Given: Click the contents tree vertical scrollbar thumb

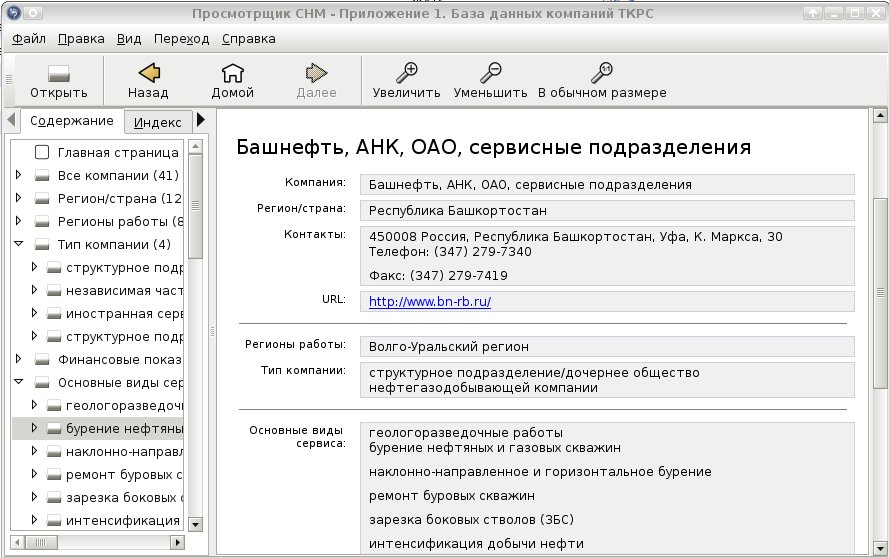Looking at the screenshot, I should [x=195, y=206].
